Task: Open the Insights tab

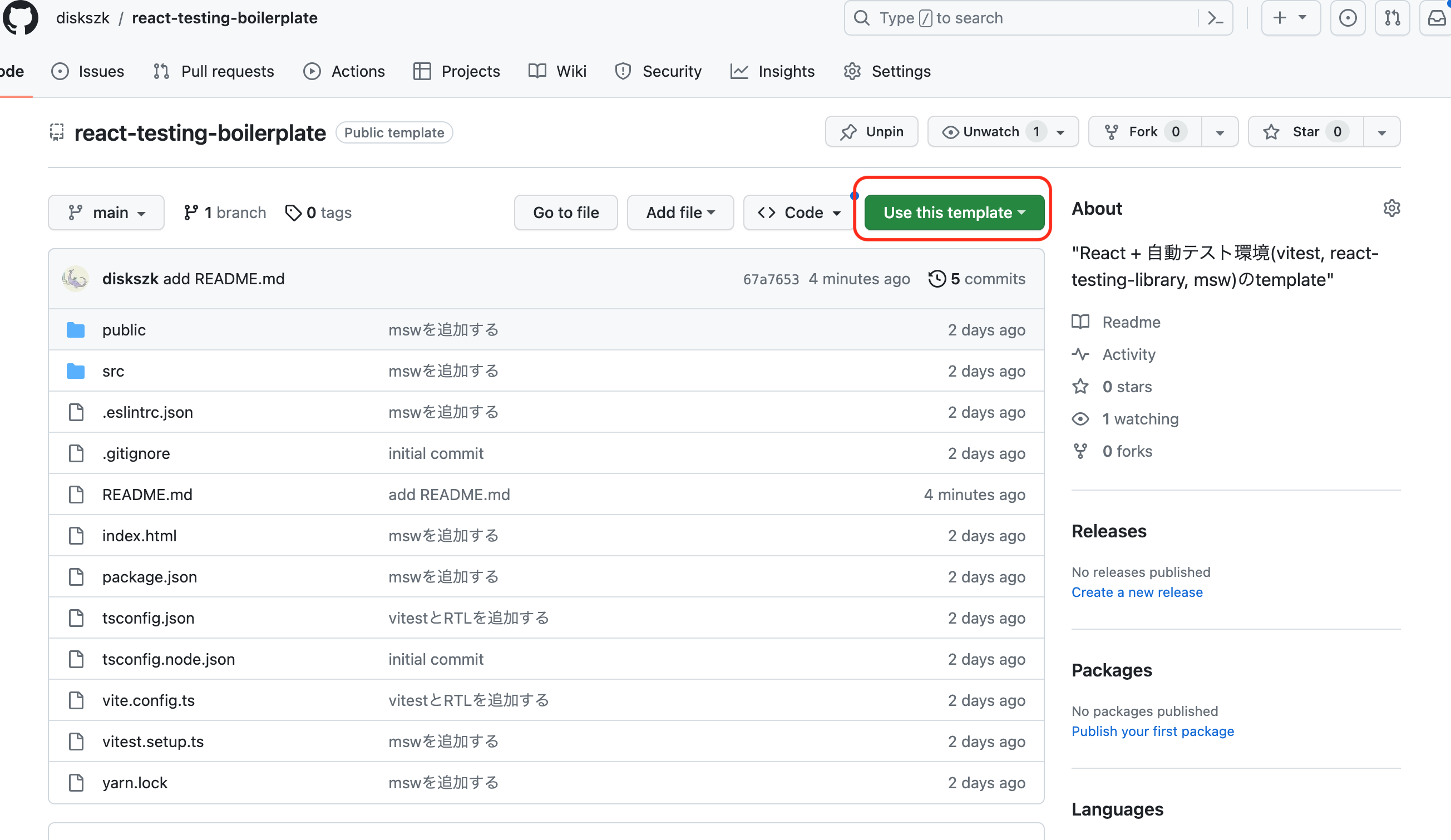Action: 773,71
